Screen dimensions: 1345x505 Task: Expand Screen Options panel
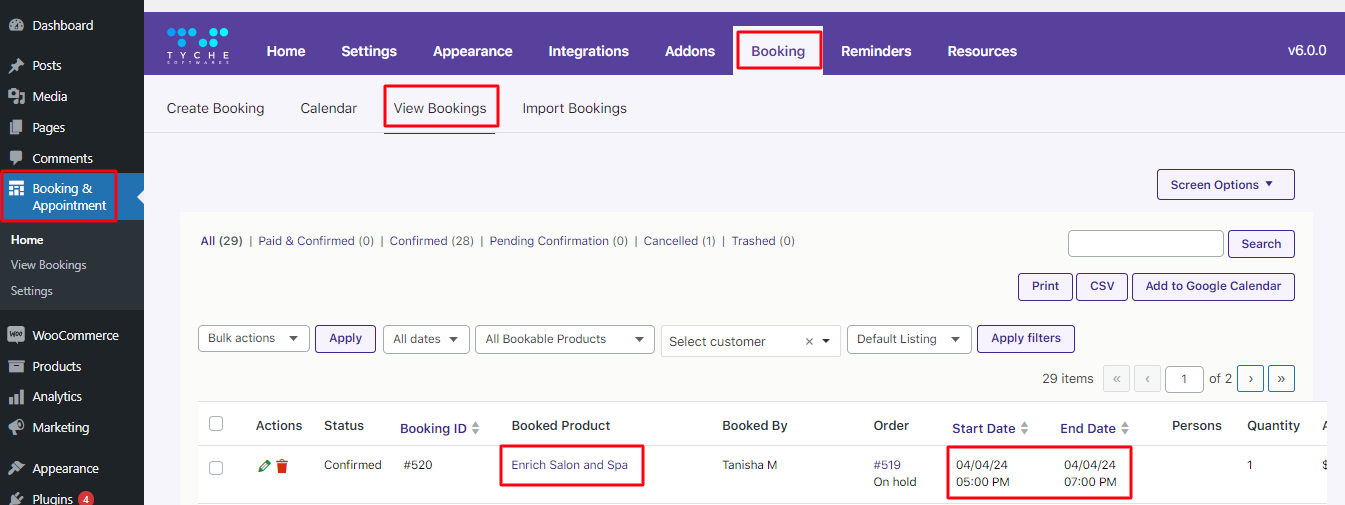1226,185
